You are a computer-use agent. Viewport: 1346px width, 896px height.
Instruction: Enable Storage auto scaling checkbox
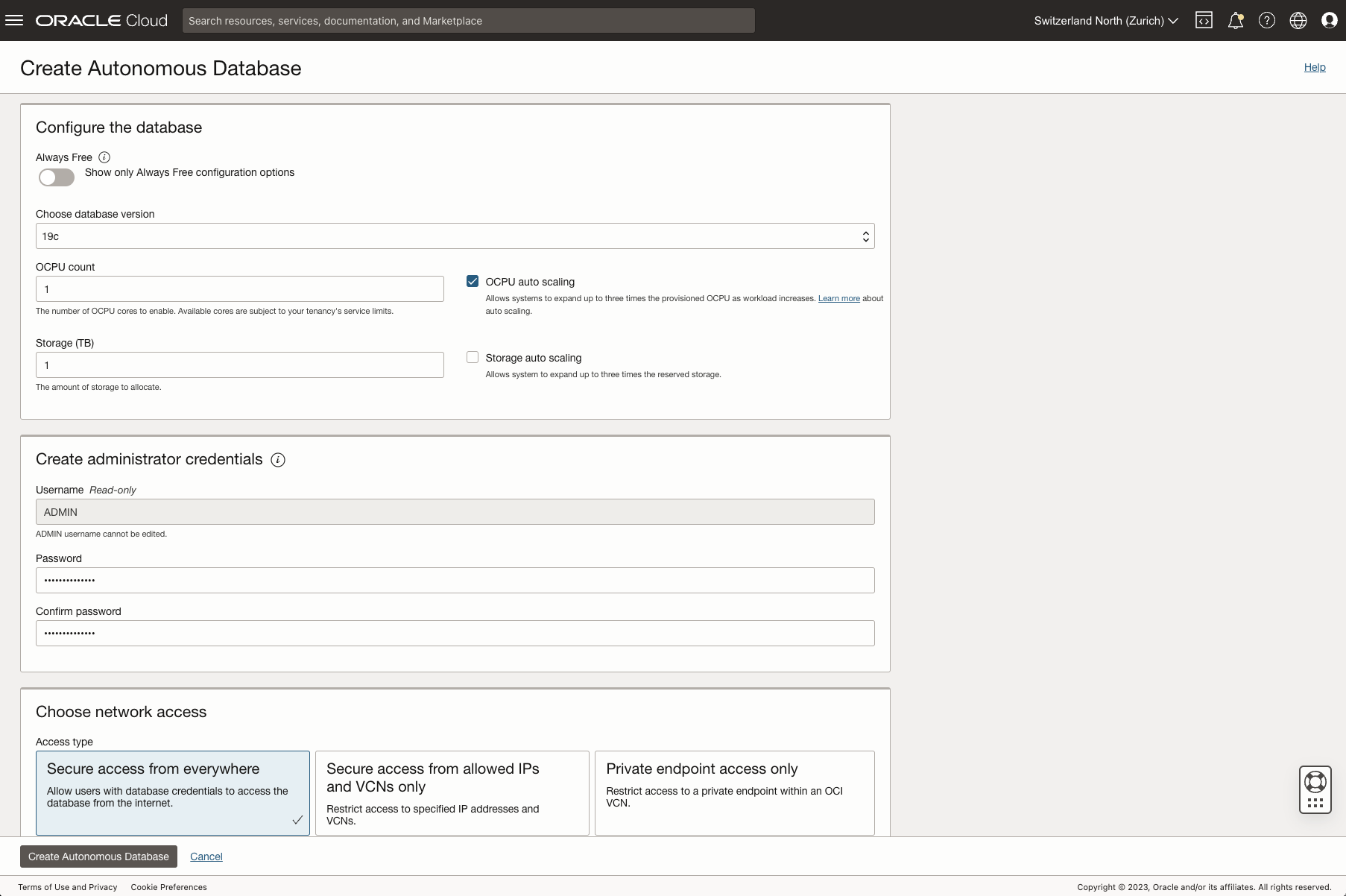coord(473,357)
